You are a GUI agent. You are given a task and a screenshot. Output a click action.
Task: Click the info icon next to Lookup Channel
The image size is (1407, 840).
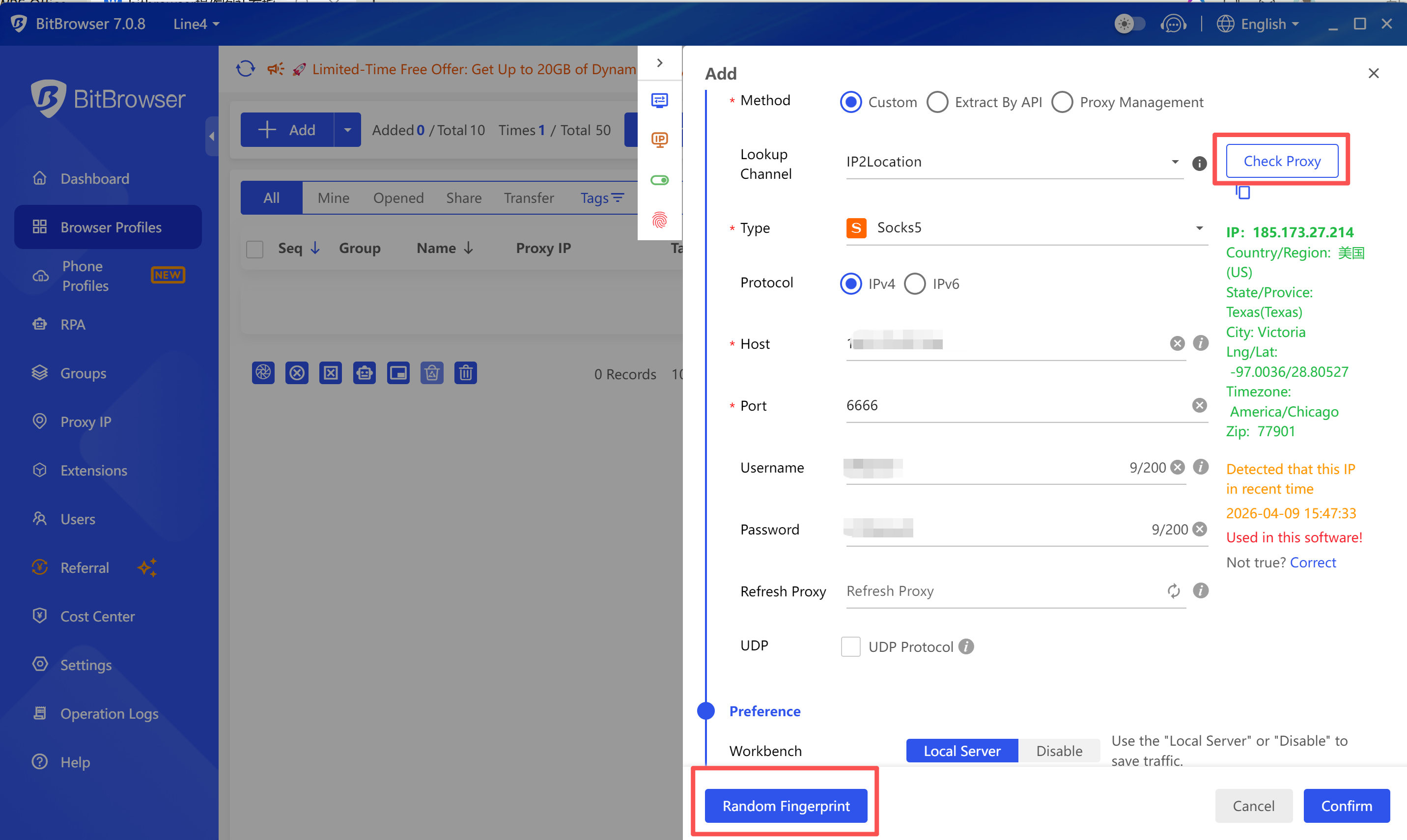(1199, 164)
